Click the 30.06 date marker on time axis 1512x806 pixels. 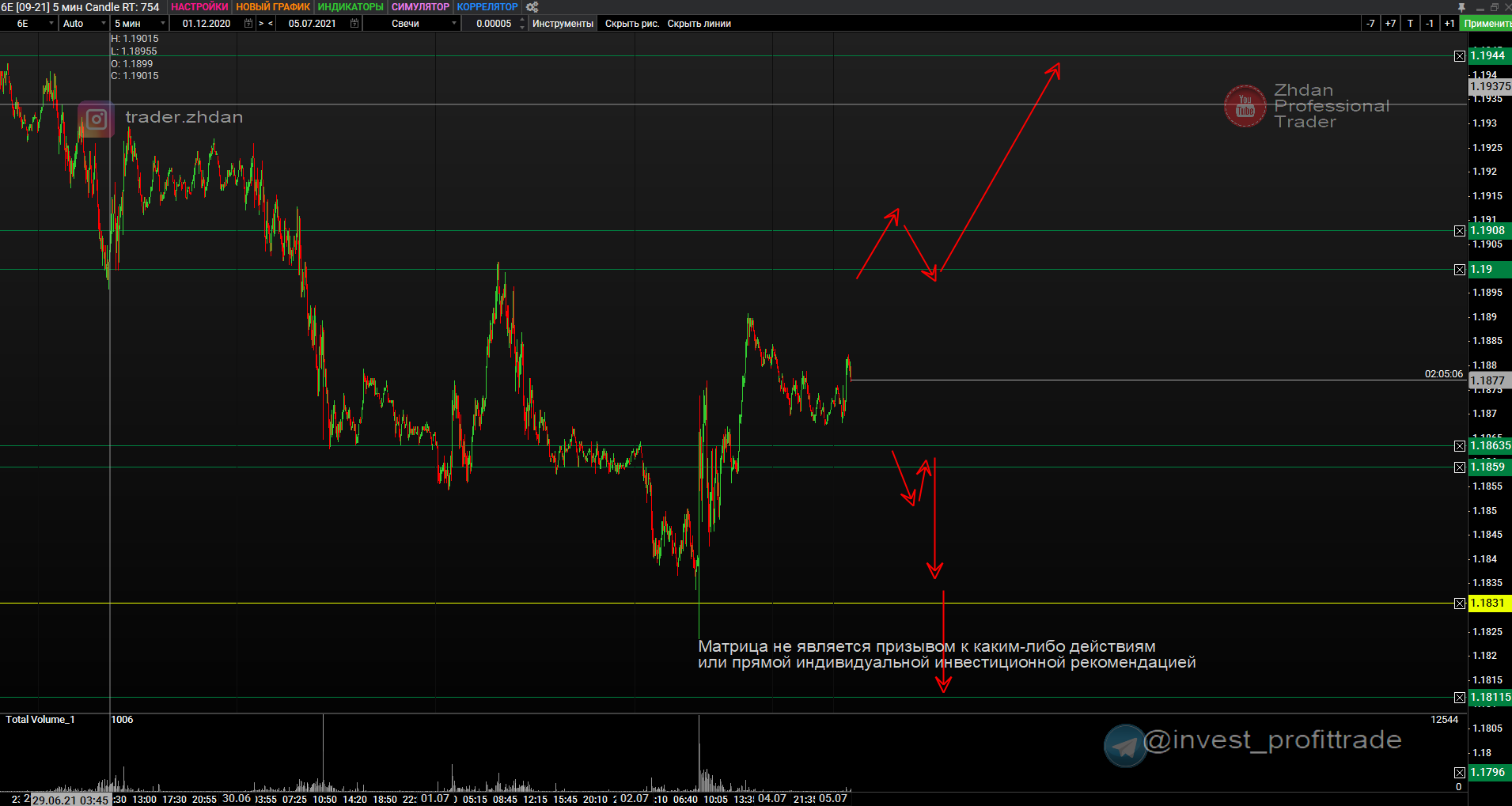tap(237, 799)
